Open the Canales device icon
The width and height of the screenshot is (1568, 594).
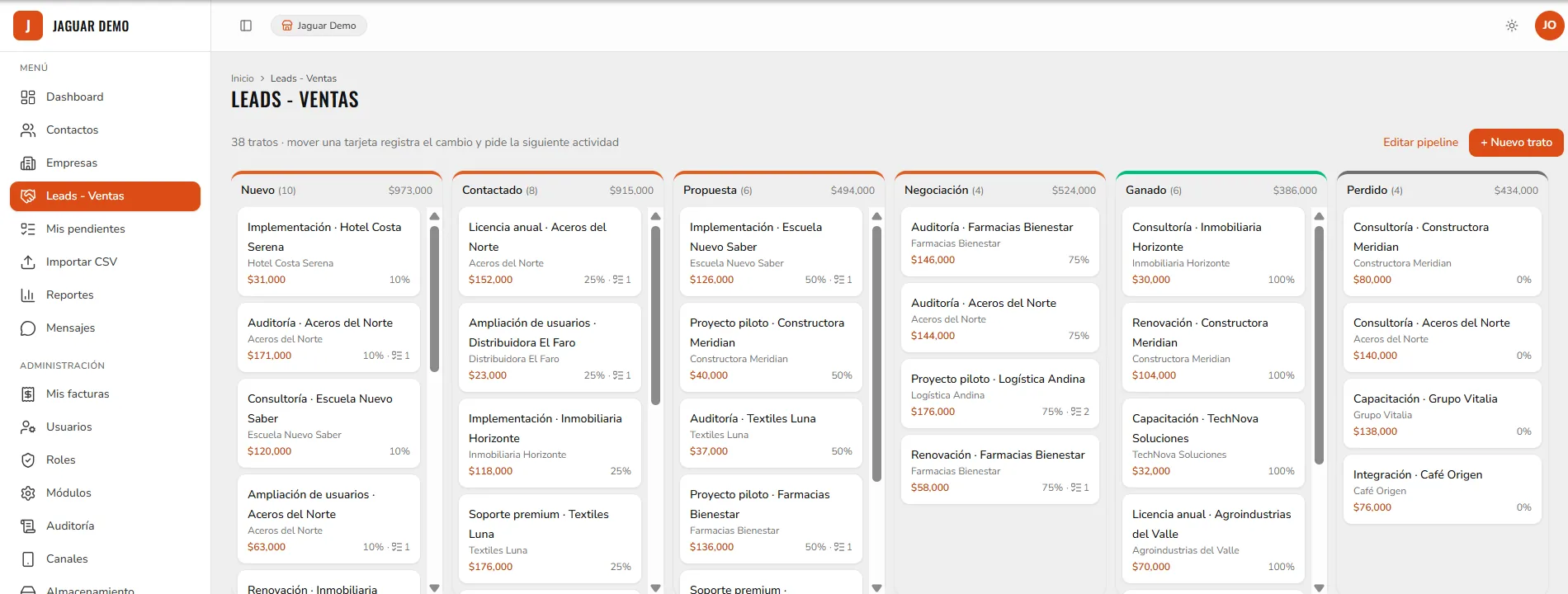(28, 559)
